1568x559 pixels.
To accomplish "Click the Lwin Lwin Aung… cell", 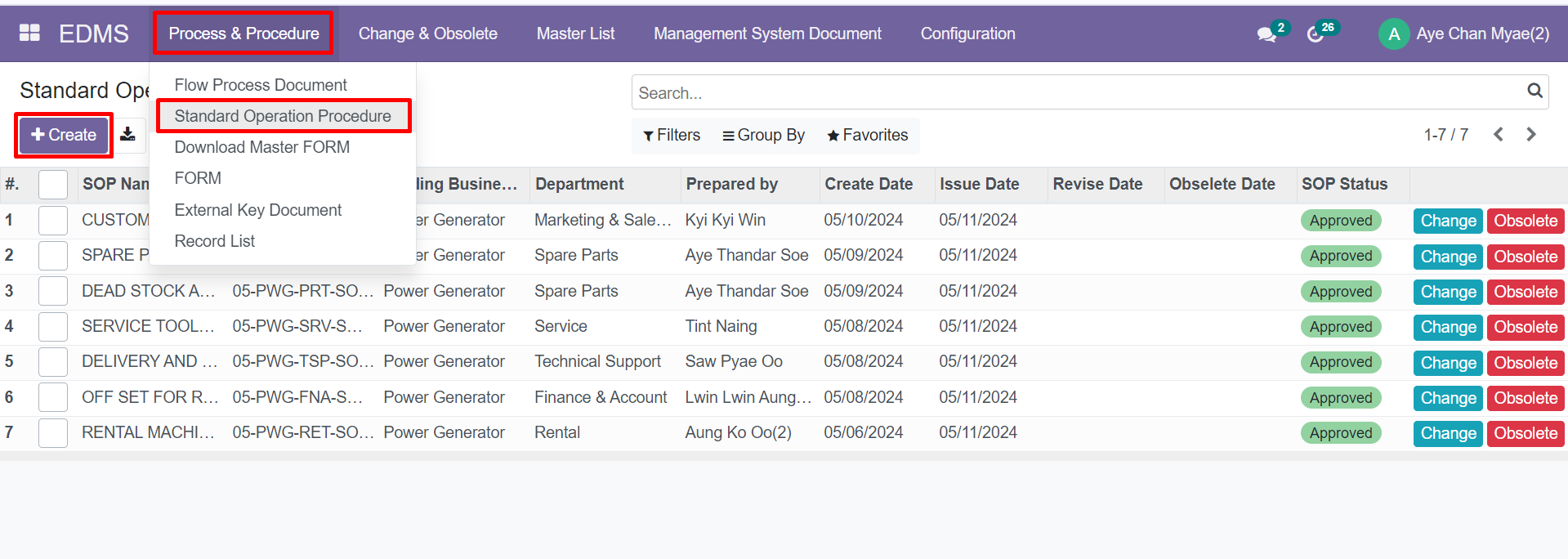I will tap(748, 397).
